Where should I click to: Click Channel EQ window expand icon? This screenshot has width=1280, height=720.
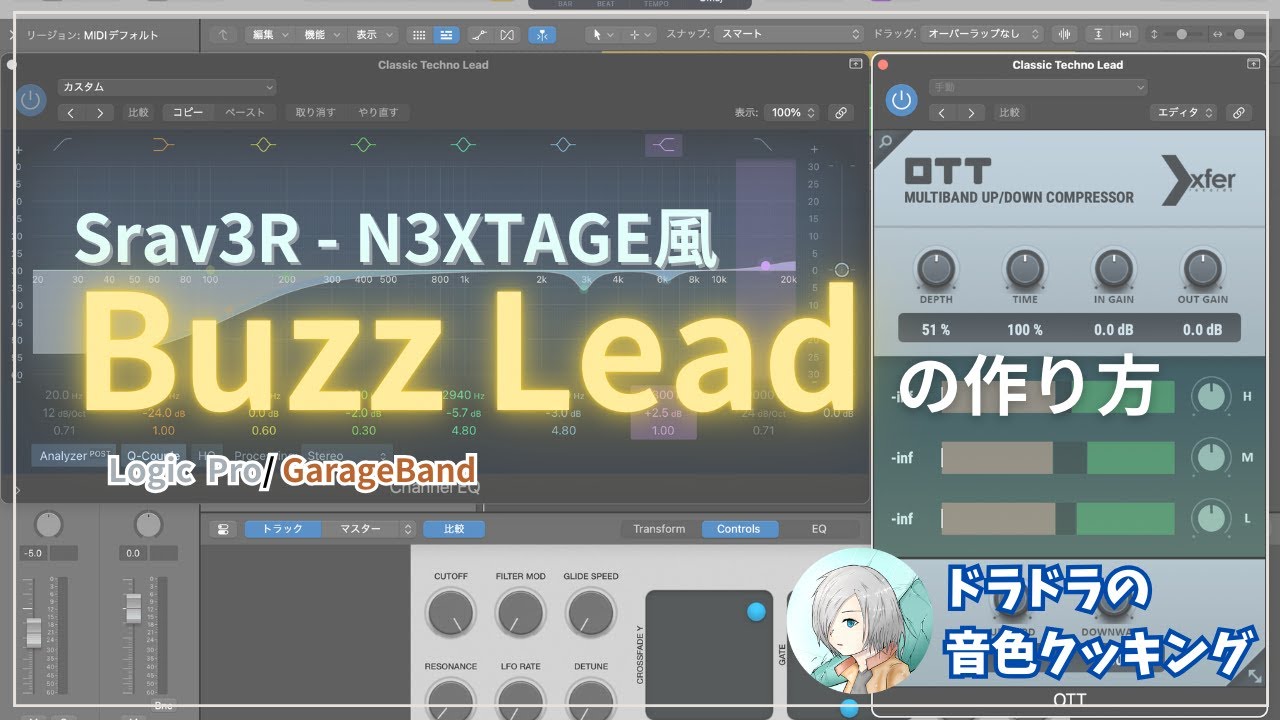pos(856,64)
